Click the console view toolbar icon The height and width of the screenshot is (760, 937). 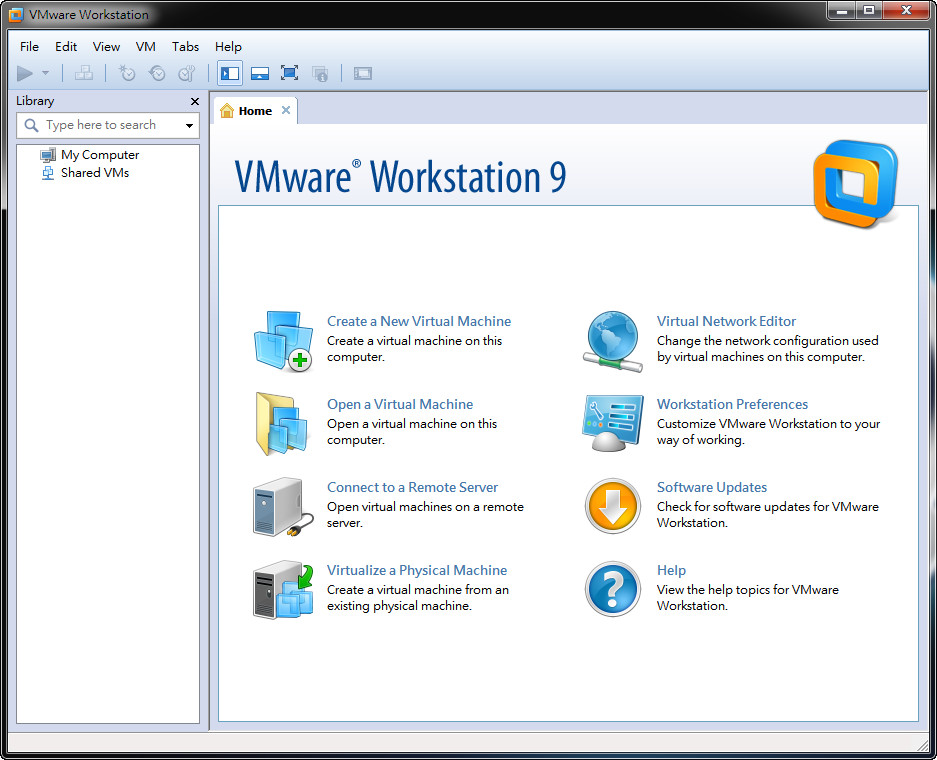(x=363, y=73)
